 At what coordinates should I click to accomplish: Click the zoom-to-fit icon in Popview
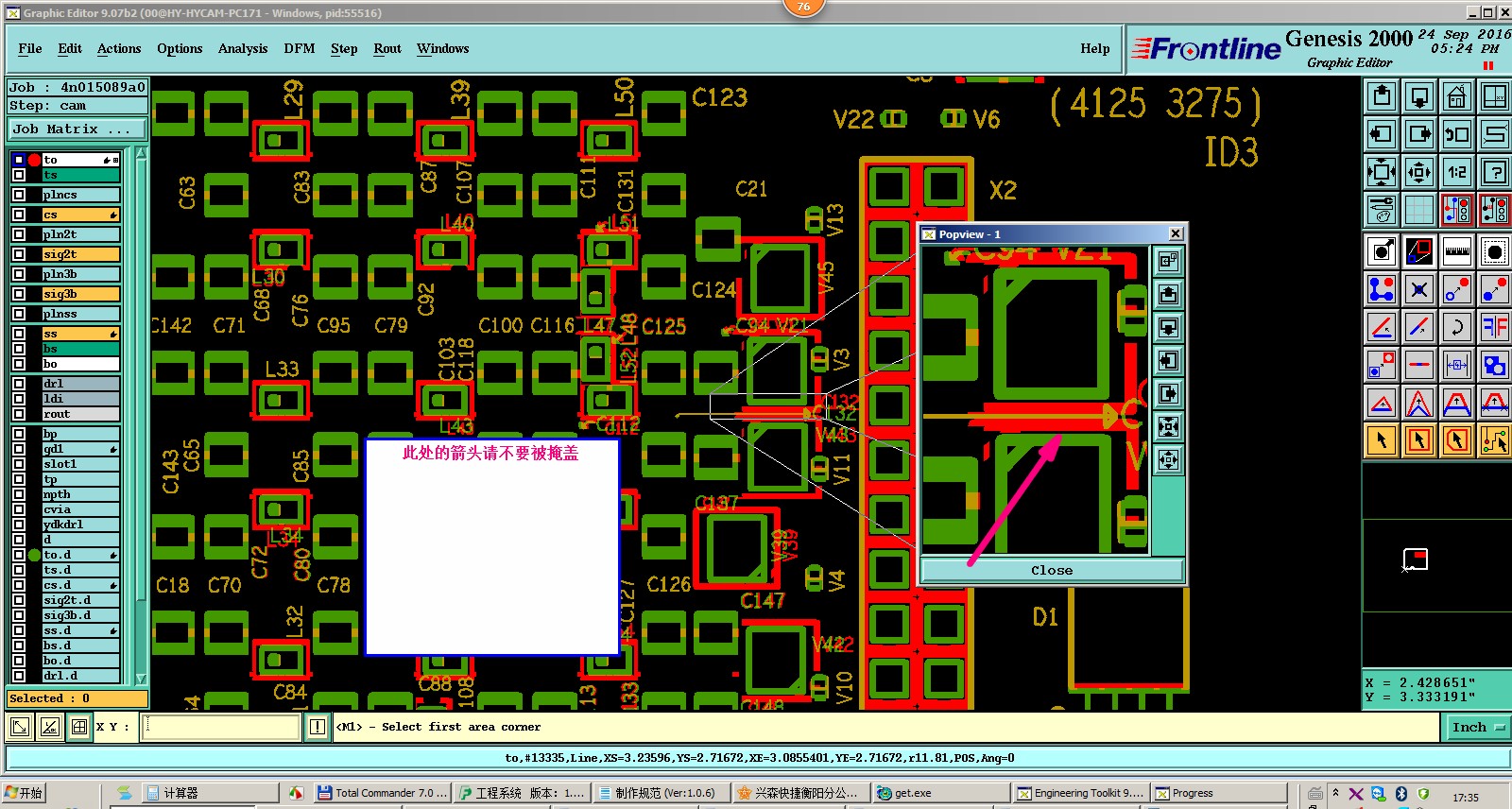pos(1169,426)
